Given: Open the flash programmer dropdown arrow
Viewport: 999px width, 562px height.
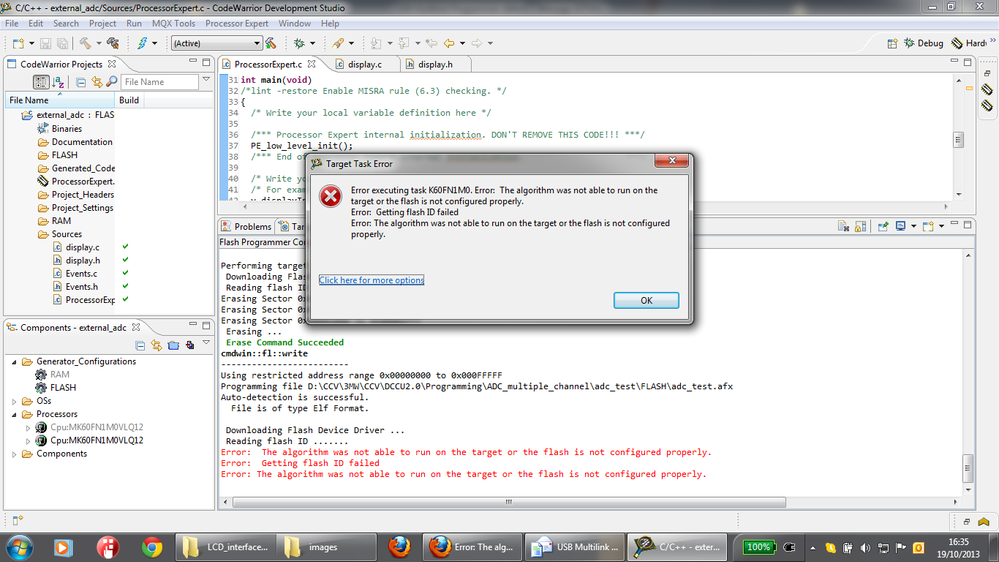Looking at the screenshot, I should point(154,43).
